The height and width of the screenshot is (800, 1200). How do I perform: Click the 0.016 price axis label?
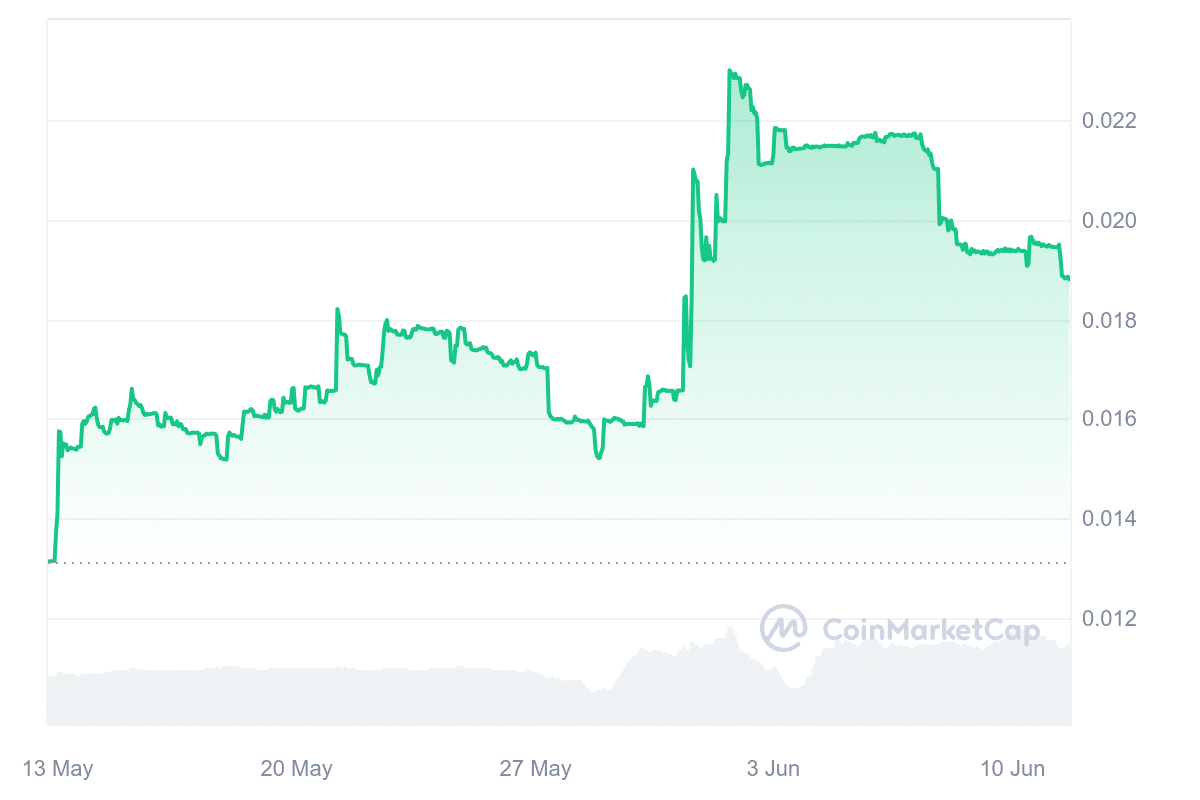point(1110,419)
